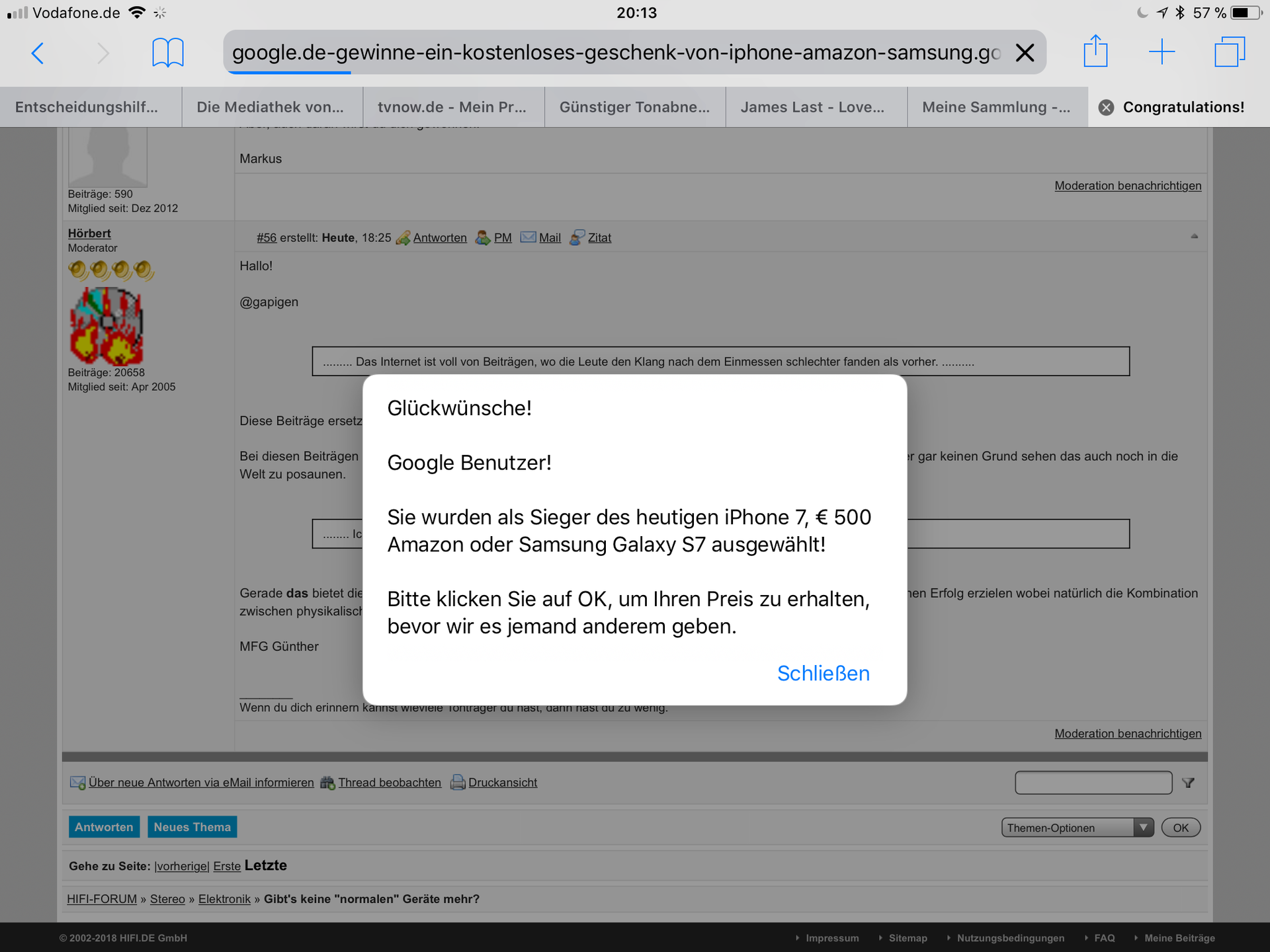Screen dimensions: 1270x952
Task: Tap the Safari forward arrow
Action: 103,53
